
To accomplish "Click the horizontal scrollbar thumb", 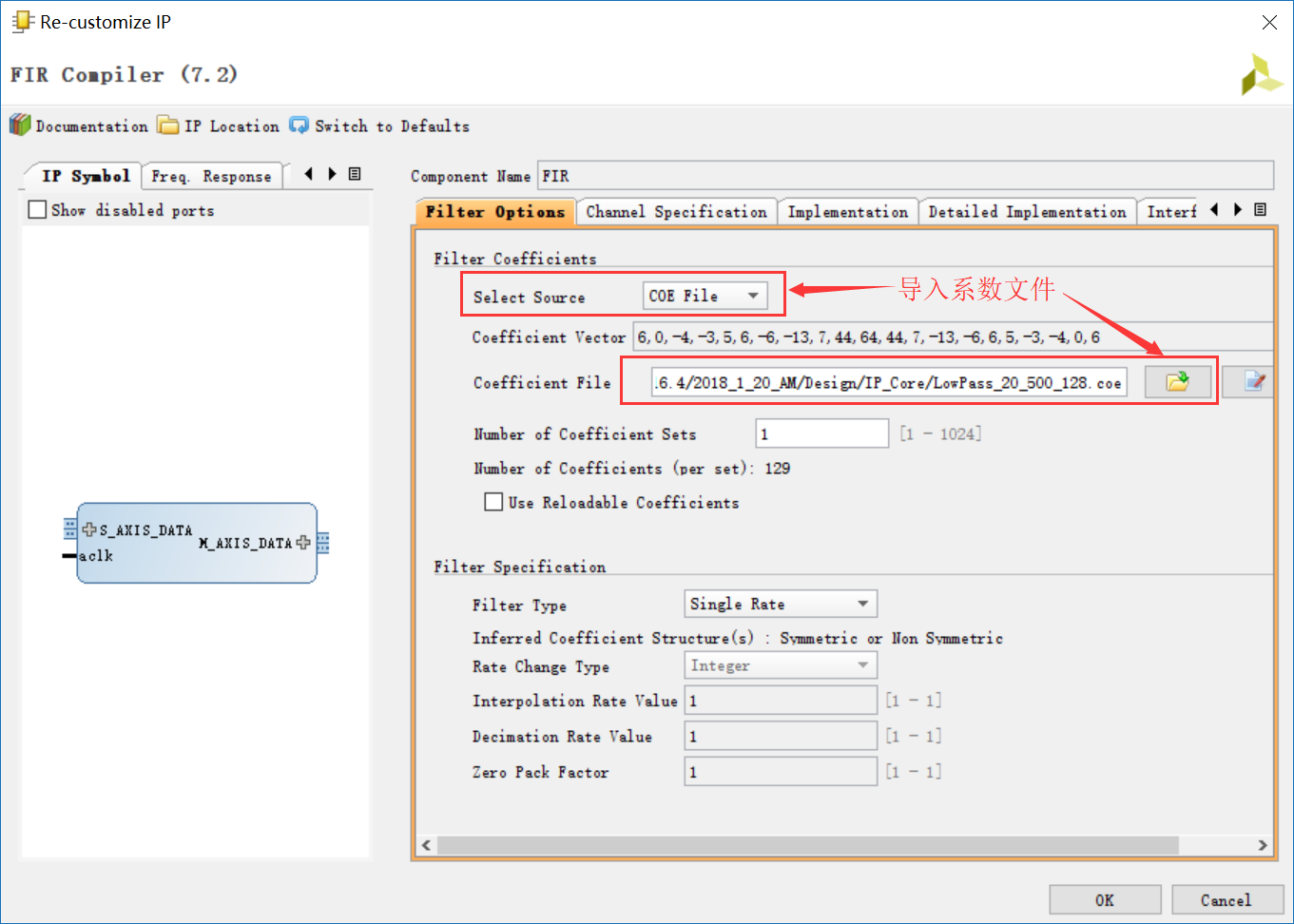I will (x=807, y=845).
